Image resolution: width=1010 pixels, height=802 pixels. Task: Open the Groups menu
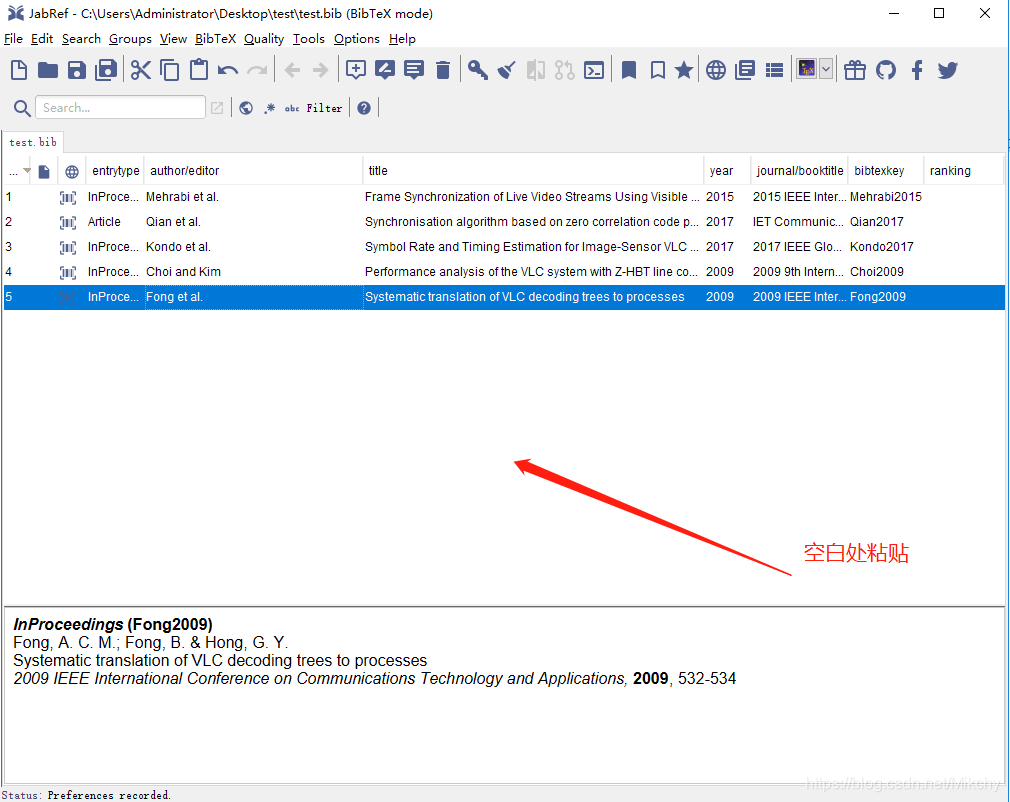tap(130, 39)
